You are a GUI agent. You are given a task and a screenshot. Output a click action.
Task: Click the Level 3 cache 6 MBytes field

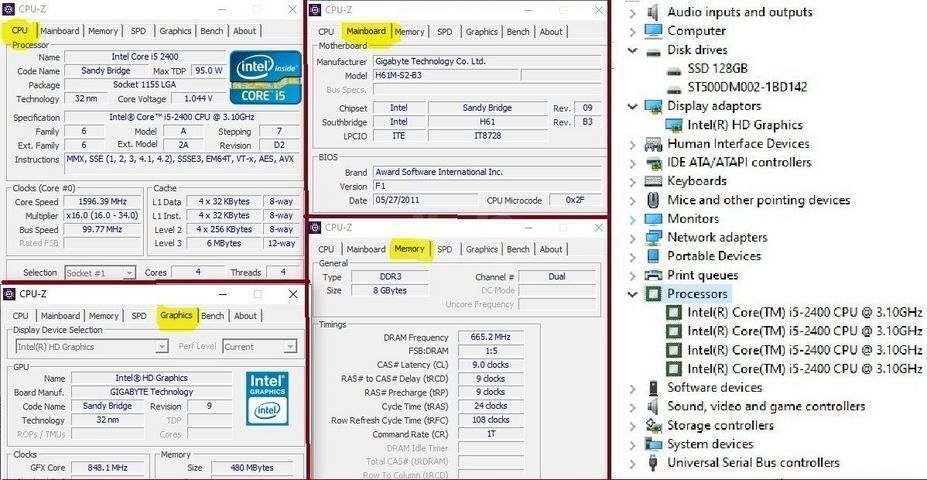pyautogui.click(x=224, y=243)
